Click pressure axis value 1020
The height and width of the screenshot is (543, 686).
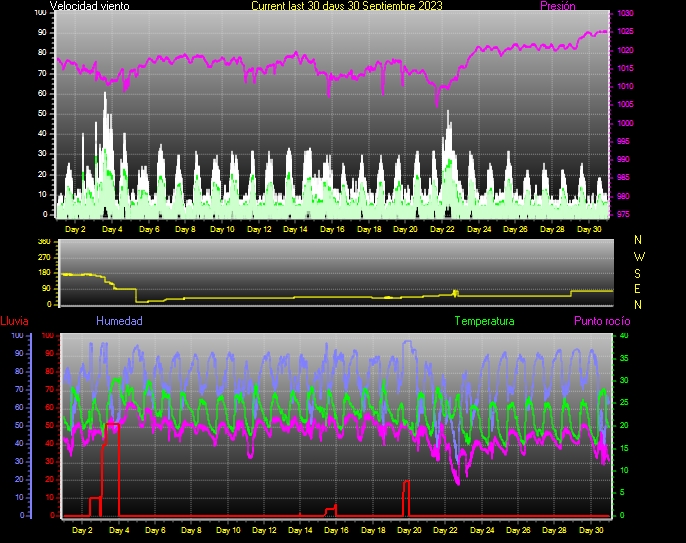(625, 50)
